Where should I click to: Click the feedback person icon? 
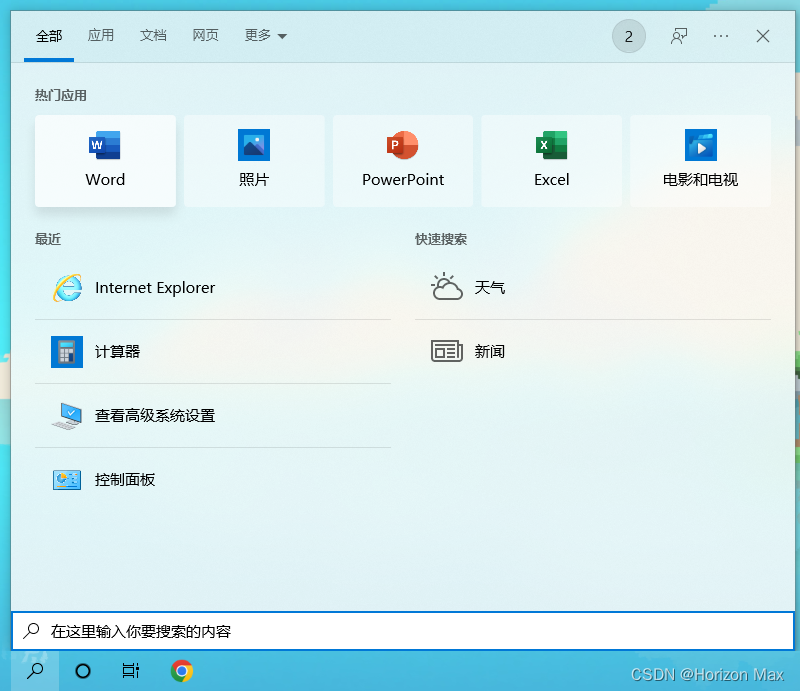pyautogui.click(x=679, y=36)
